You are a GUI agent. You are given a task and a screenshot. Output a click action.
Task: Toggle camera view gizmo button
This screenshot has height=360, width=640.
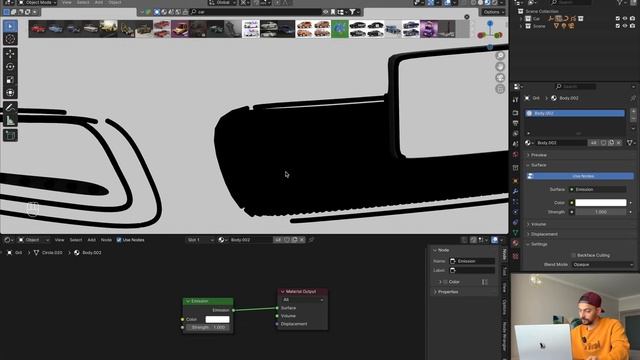click(x=500, y=78)
